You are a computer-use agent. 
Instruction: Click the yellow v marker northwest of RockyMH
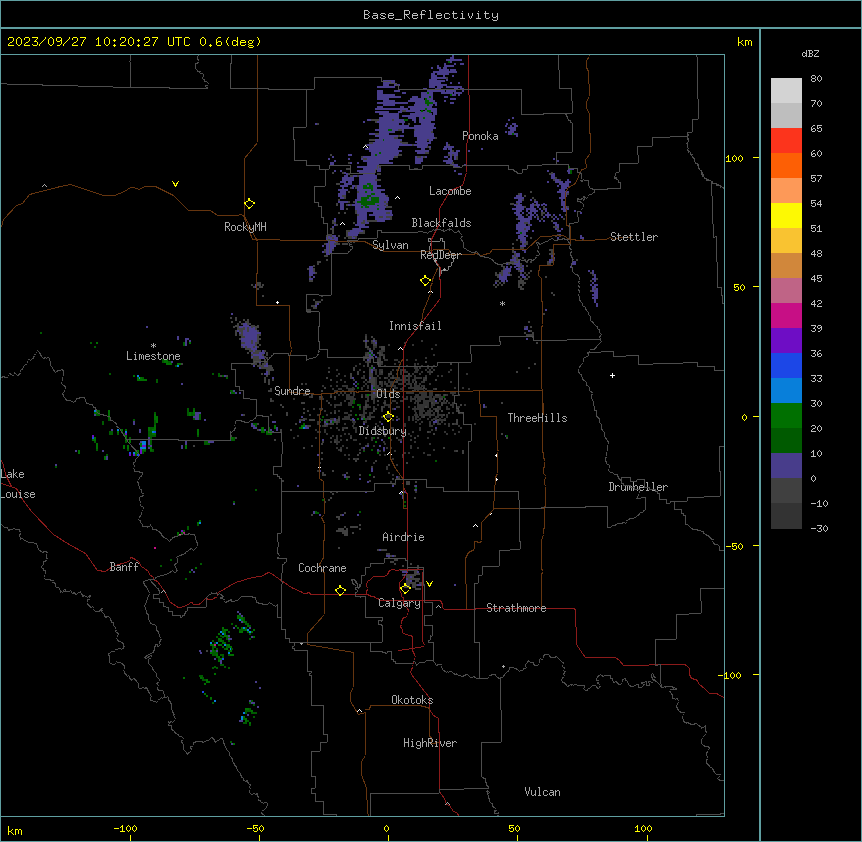pyautogui.click(x=175, y=184)
